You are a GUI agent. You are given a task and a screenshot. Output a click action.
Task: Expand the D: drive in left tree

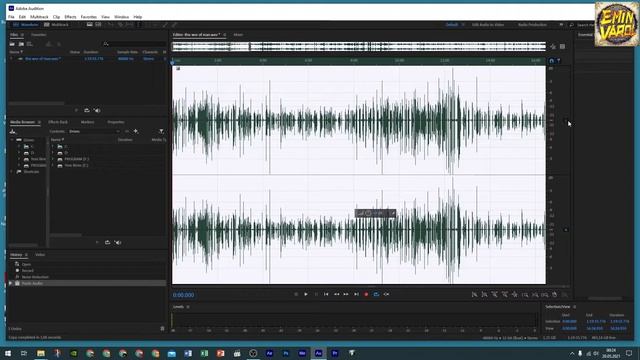pos(19,153)
